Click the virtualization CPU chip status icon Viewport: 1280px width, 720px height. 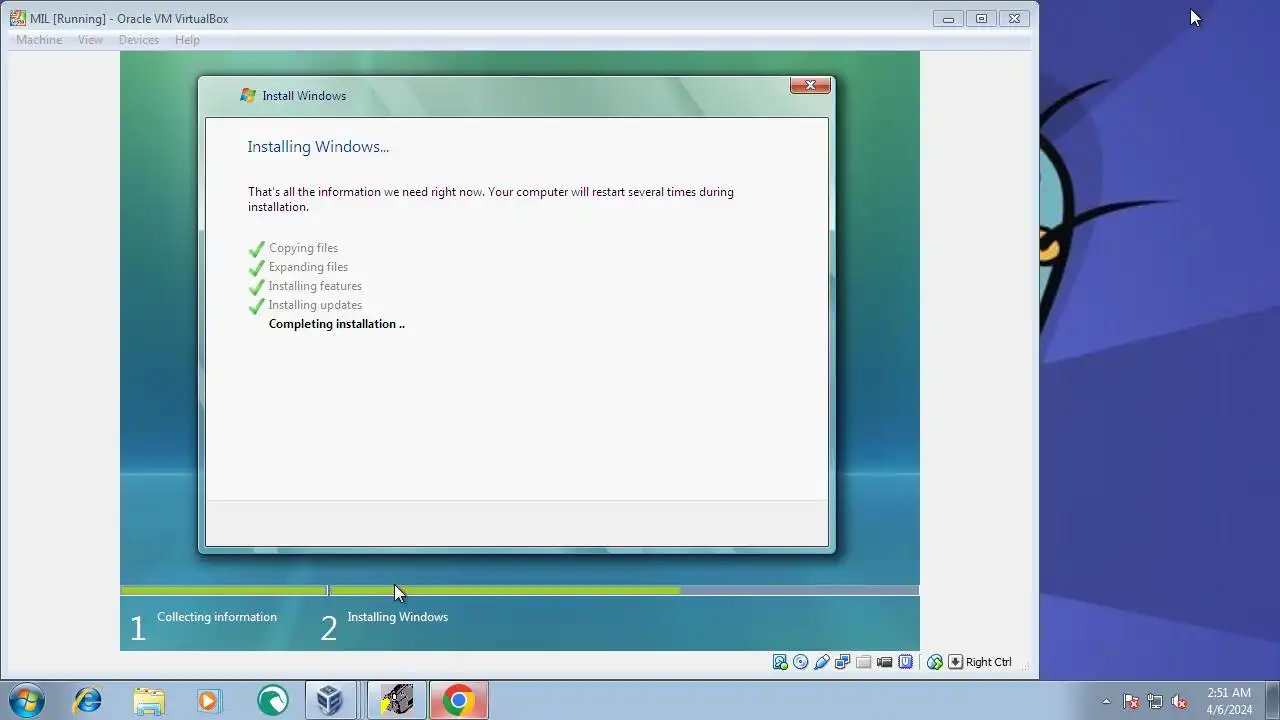coord(906,662)
